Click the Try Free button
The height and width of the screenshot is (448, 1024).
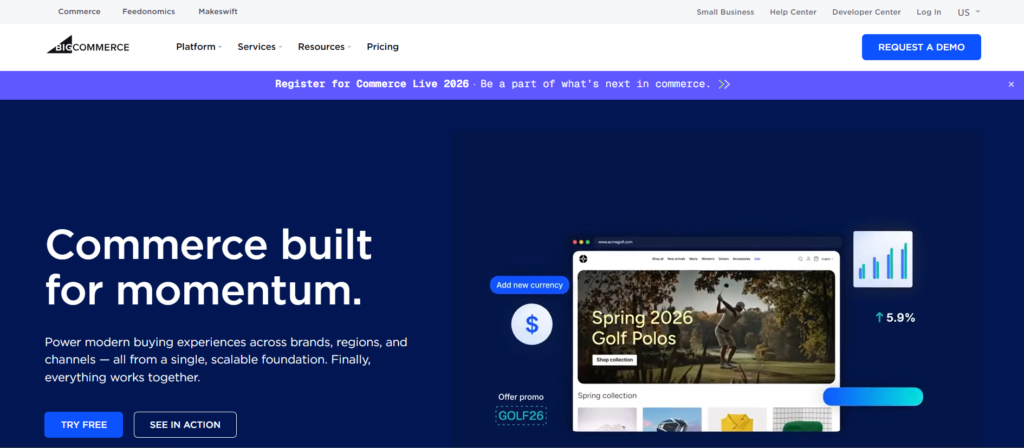coord(84,424)
